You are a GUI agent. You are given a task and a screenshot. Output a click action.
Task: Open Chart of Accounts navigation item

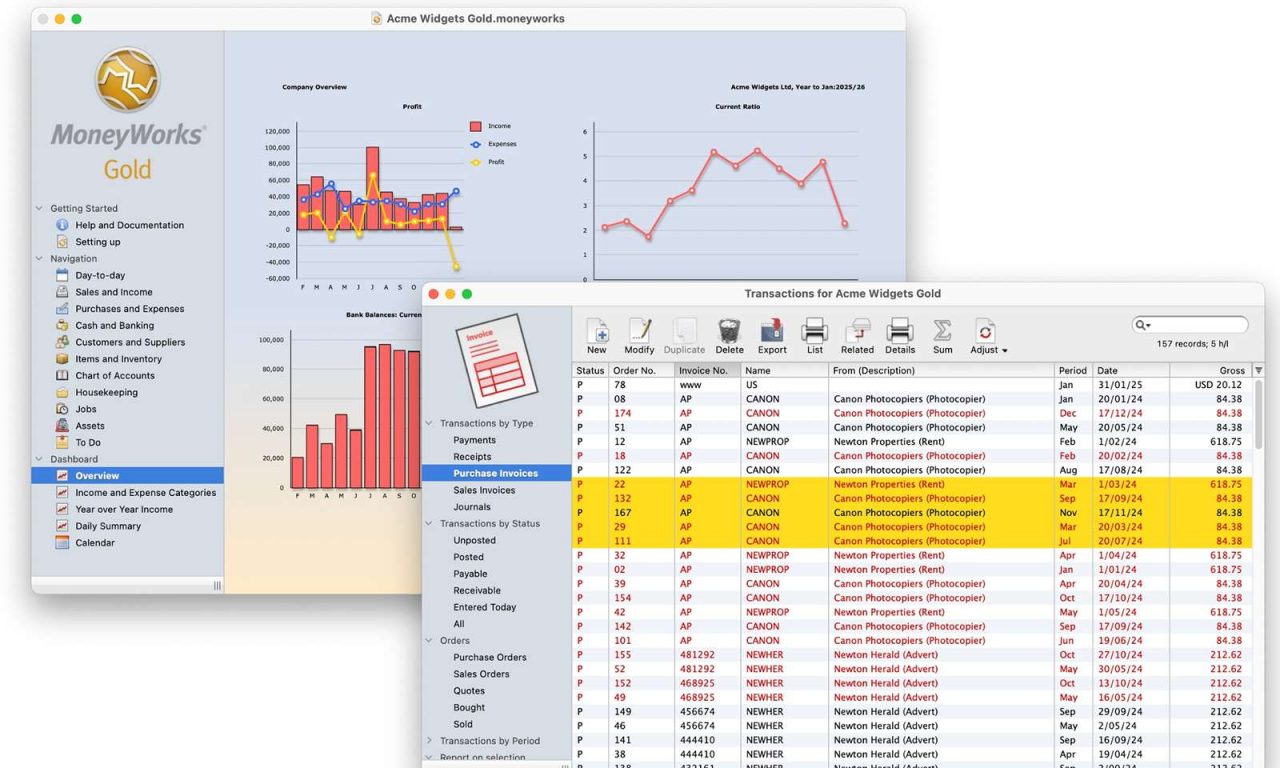click(115, 376)
